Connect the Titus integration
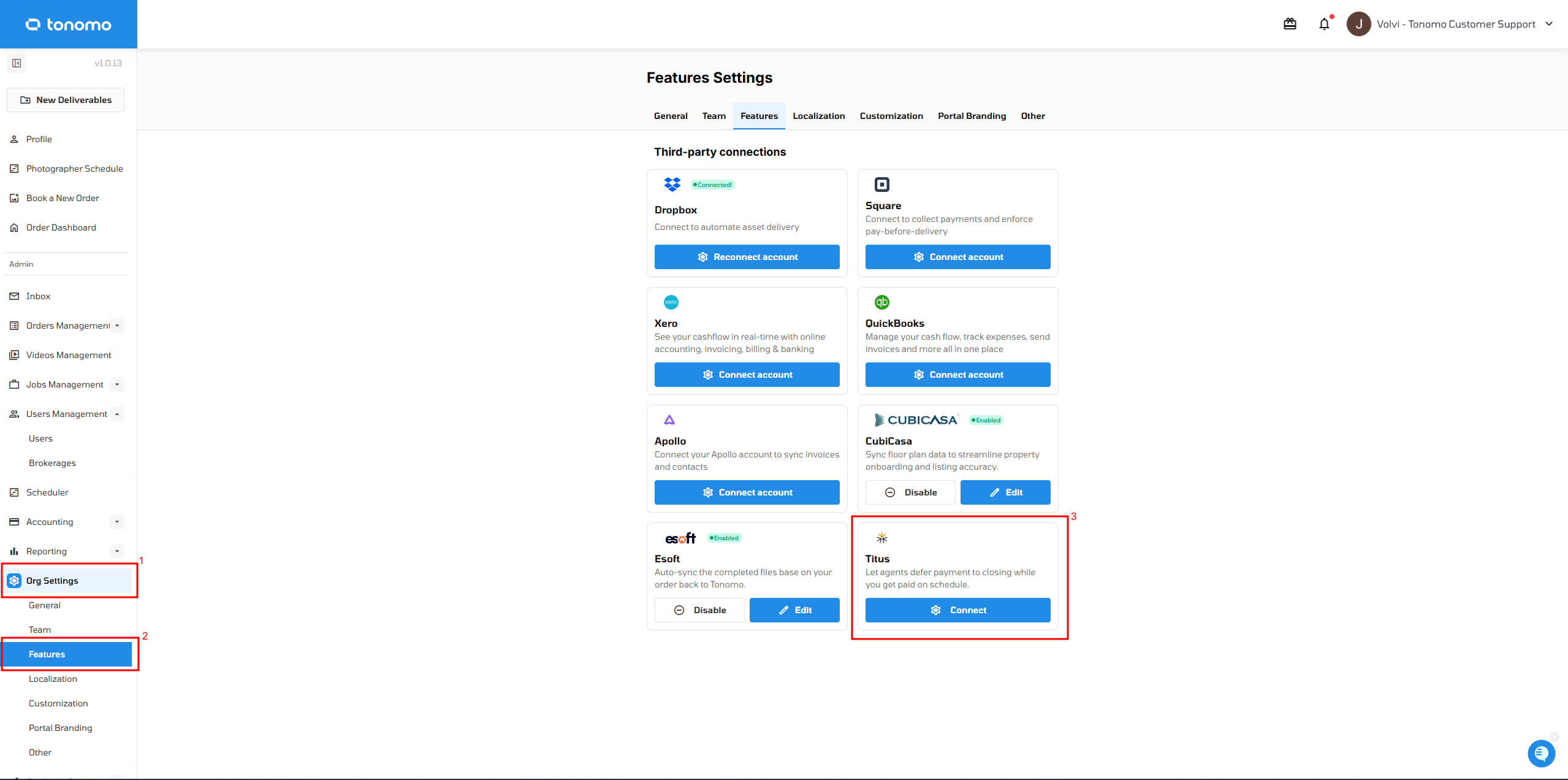 pos(957,610)
